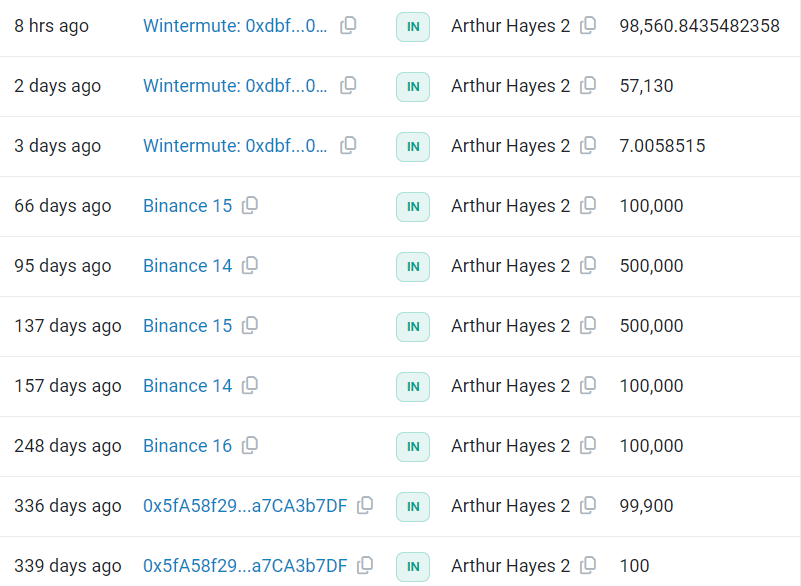
Task: Select amount 57,130
Action: tap(646, 85)
